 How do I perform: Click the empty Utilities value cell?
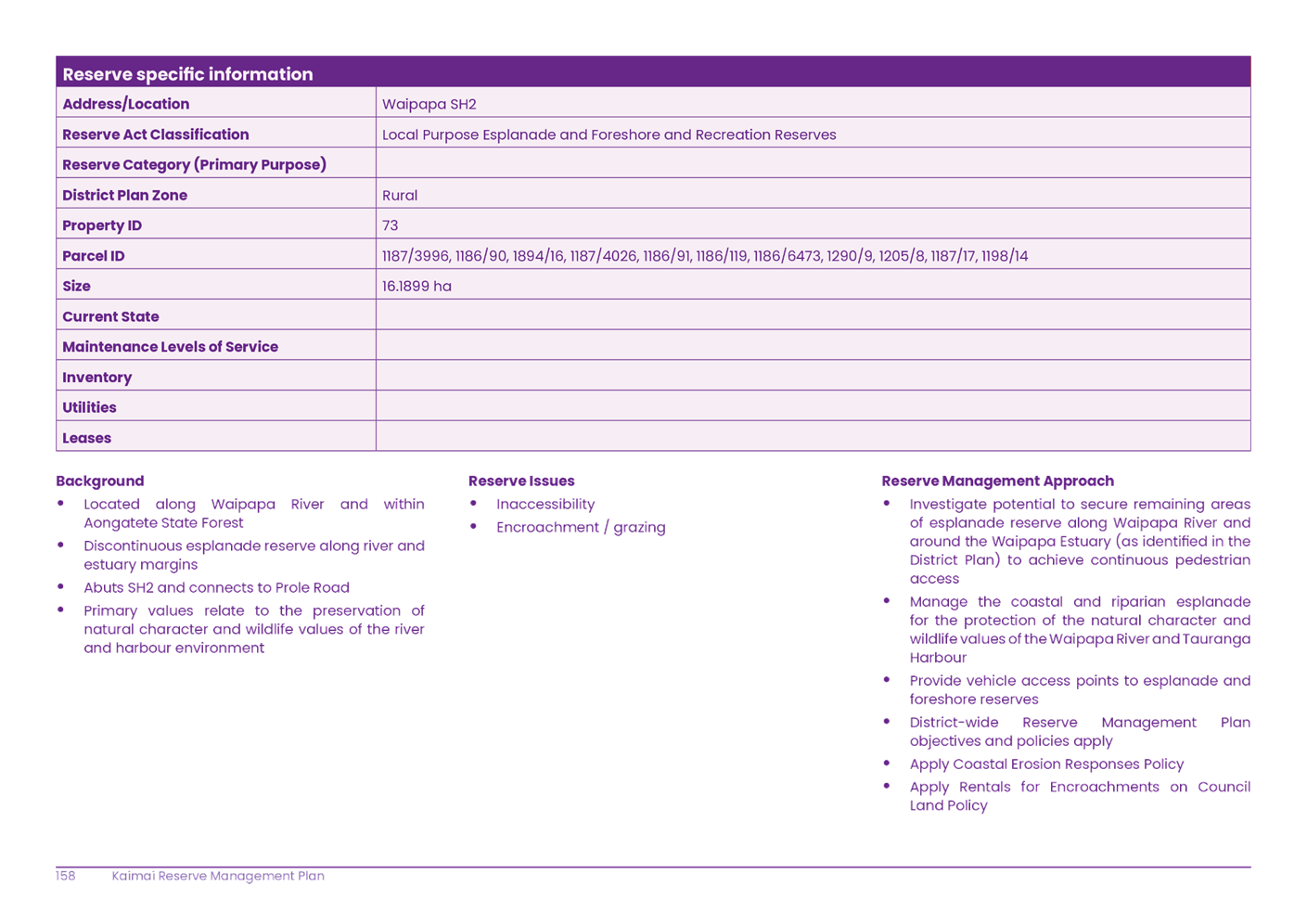click(812, 407)
